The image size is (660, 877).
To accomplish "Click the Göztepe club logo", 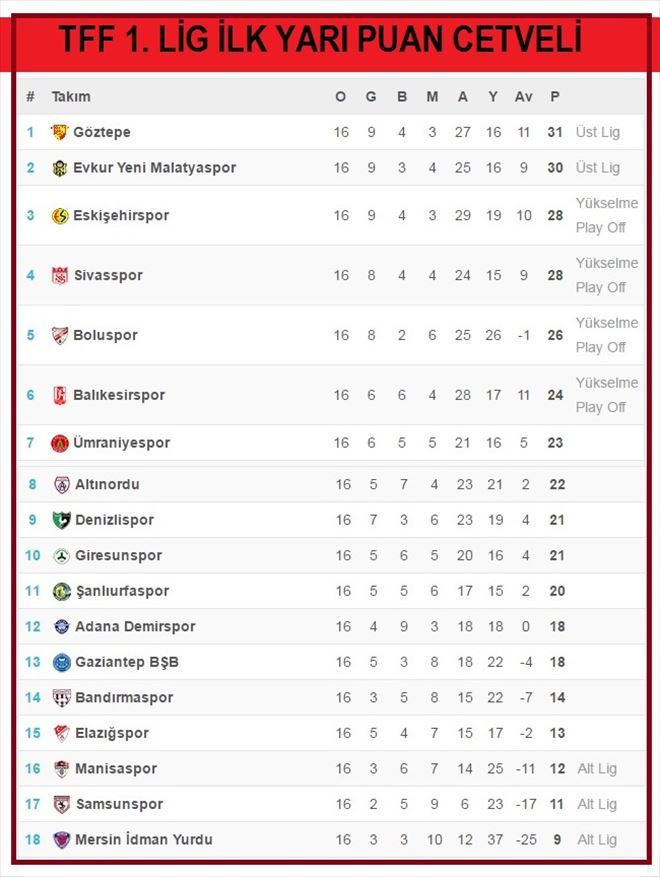I will [x=59, y=132].
